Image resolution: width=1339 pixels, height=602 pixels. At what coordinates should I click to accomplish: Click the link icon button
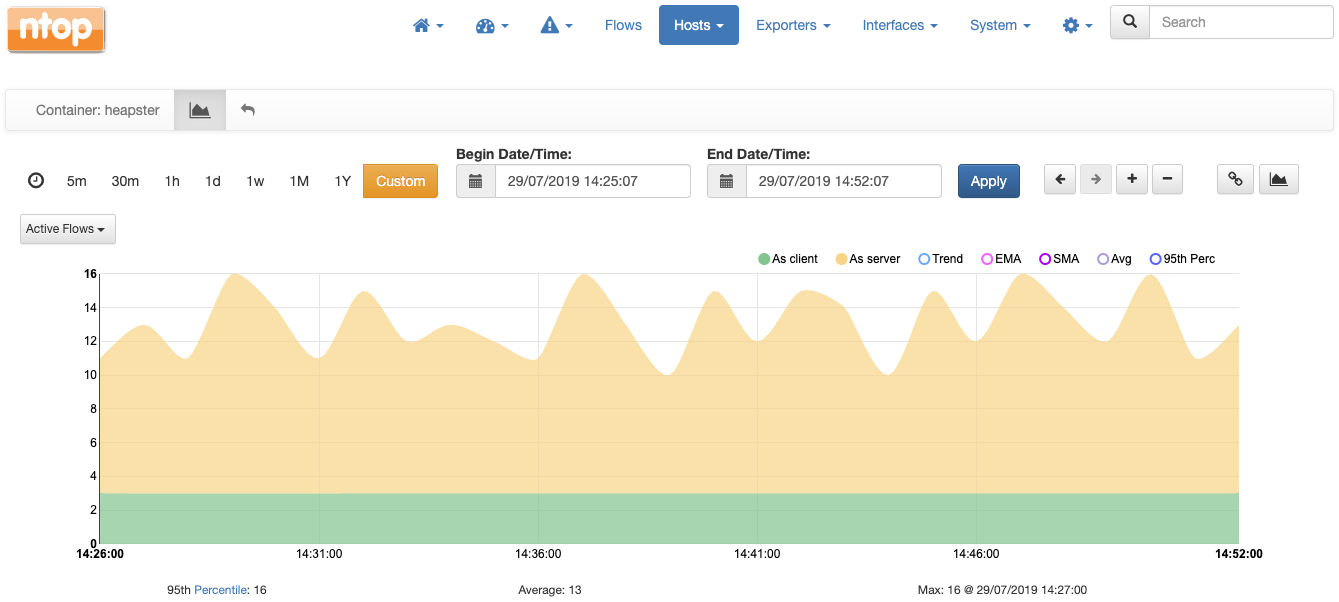(x=1236, y=179)
